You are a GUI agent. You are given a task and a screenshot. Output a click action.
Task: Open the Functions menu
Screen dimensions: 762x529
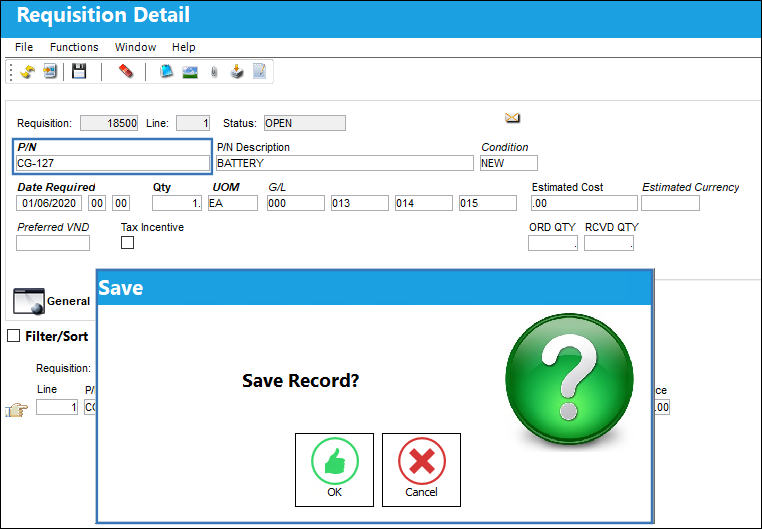74,47
